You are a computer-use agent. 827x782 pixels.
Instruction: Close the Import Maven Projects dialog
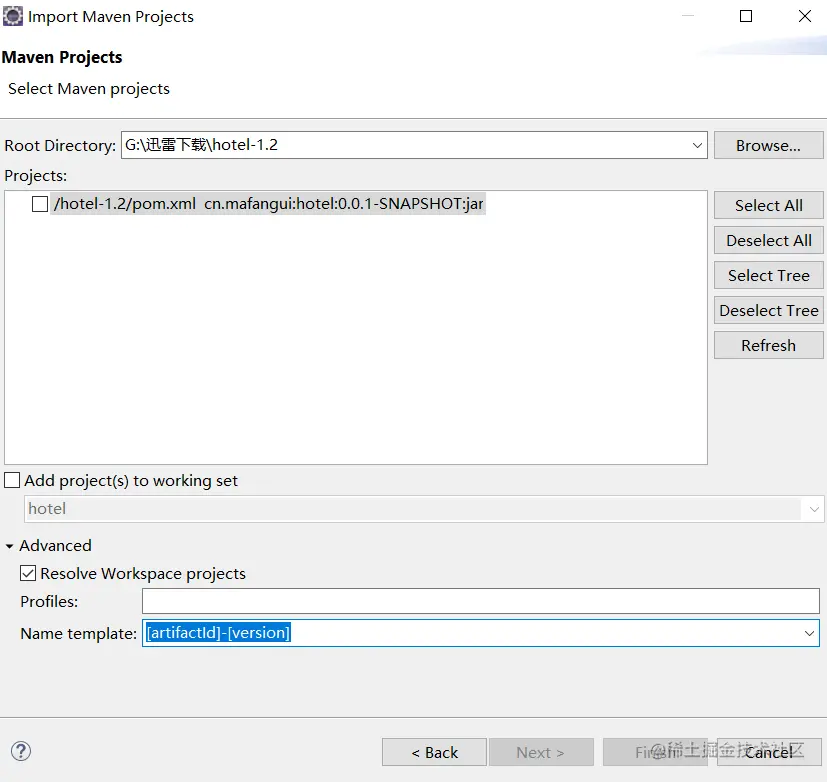pos(804,16)
